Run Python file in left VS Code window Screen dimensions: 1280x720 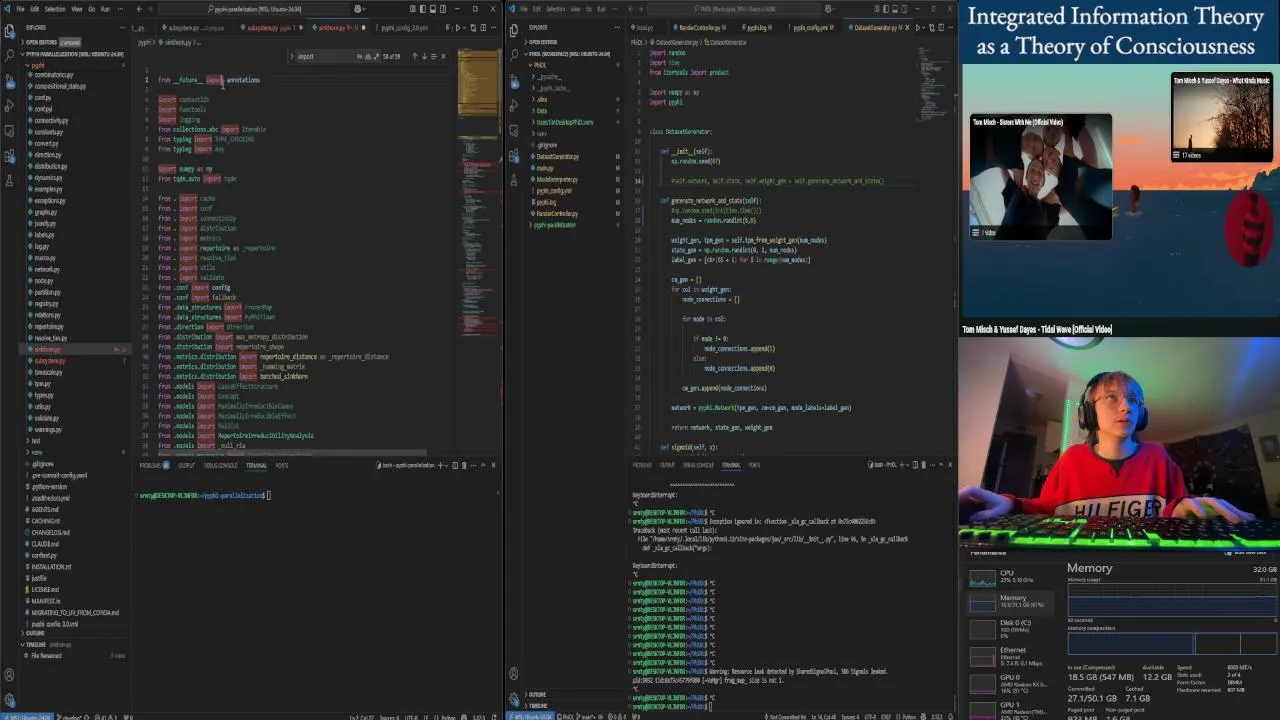(458, 27)
